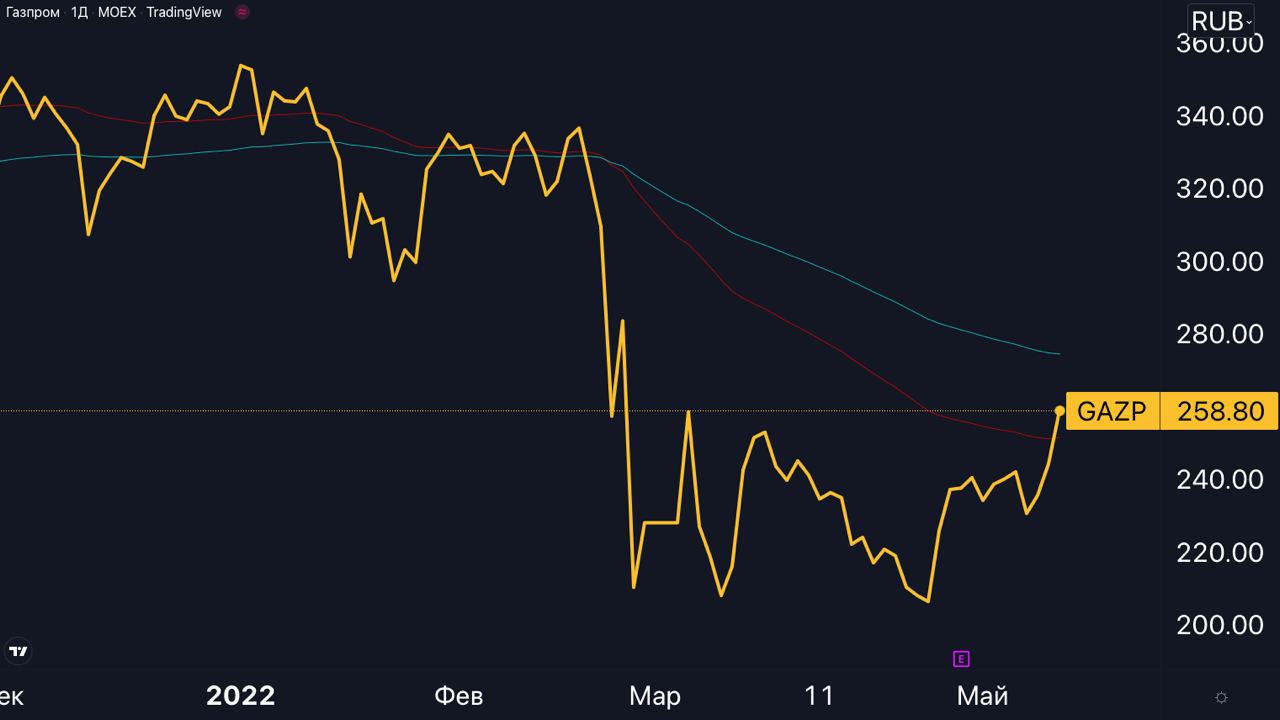Screen dimensions: 1280x720
Task: Click the 200.00 price scale label
Action: 1219,625
